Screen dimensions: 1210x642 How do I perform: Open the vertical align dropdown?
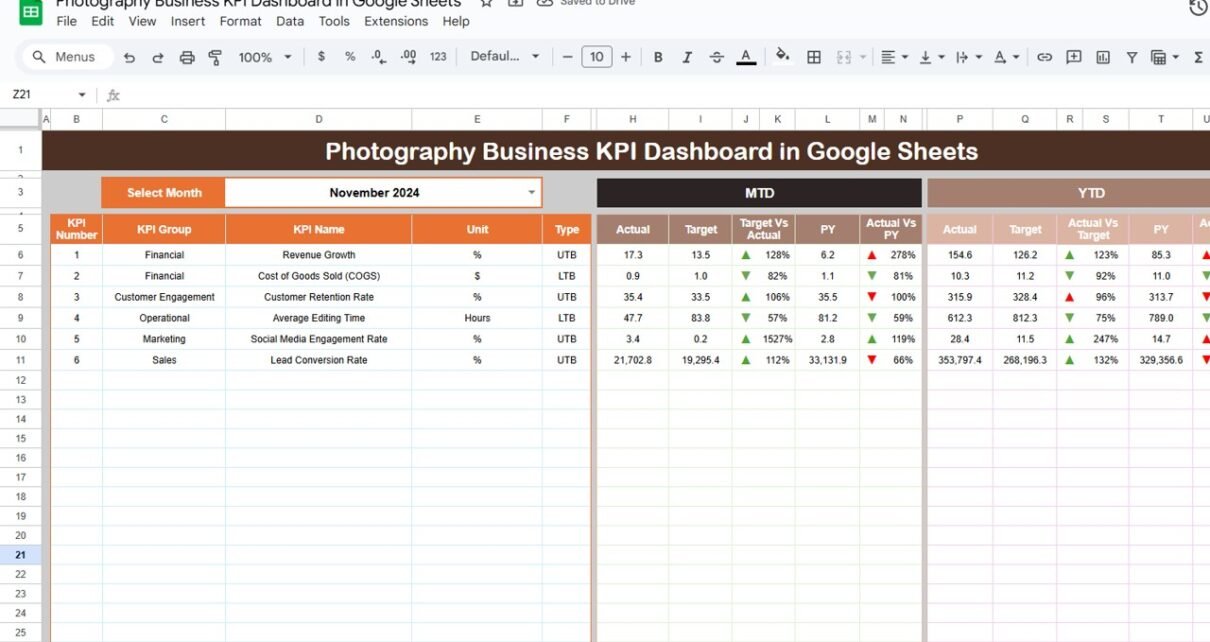pos(931,57)
